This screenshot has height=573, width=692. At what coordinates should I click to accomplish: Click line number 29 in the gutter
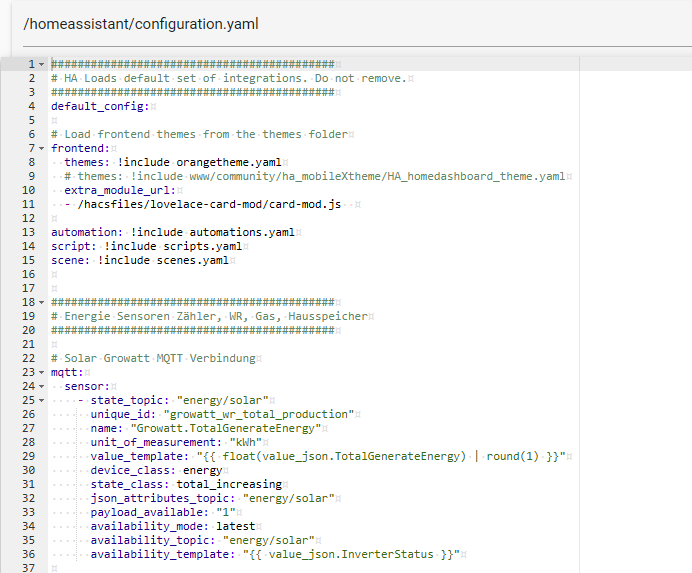point(29,456)
